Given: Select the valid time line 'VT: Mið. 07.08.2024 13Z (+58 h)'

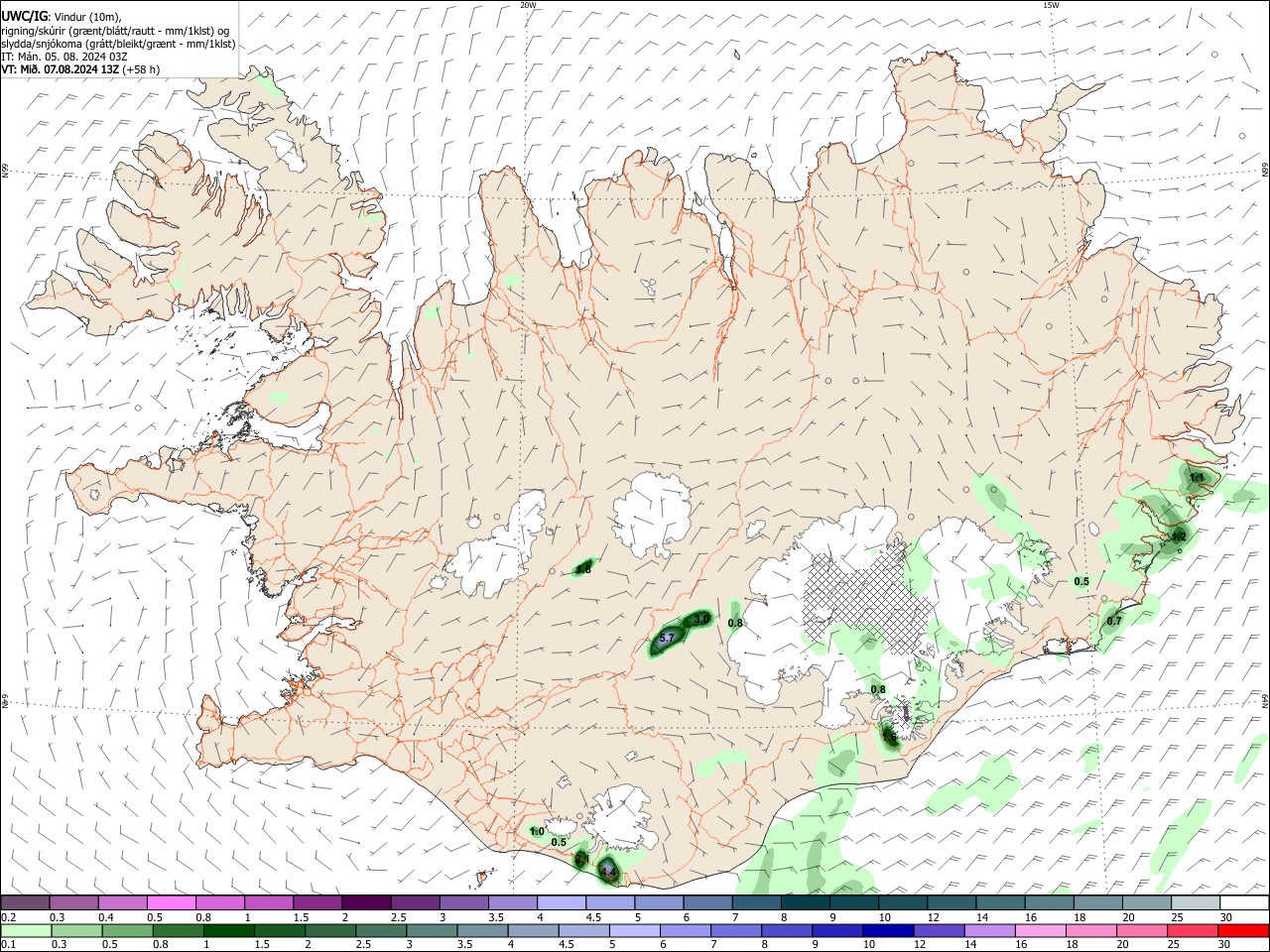Looking at the screenshot, I should point(80,69).
